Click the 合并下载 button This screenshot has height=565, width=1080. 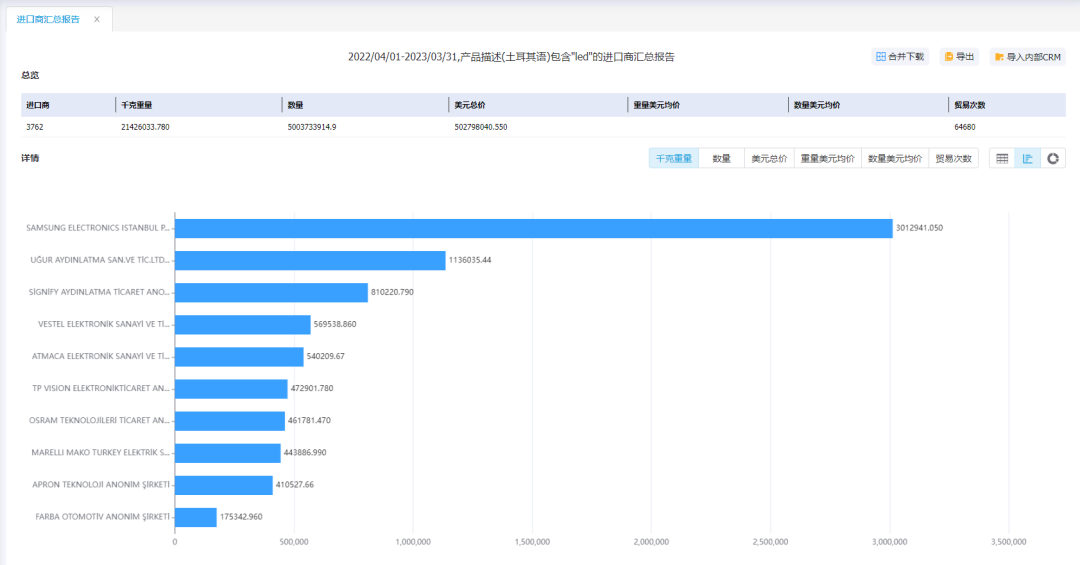900,57
